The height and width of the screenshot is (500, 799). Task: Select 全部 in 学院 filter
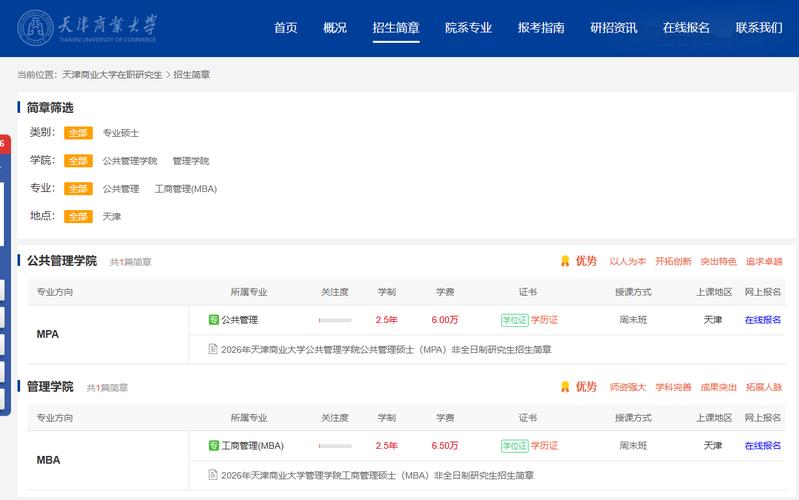(x=78, y=161)
